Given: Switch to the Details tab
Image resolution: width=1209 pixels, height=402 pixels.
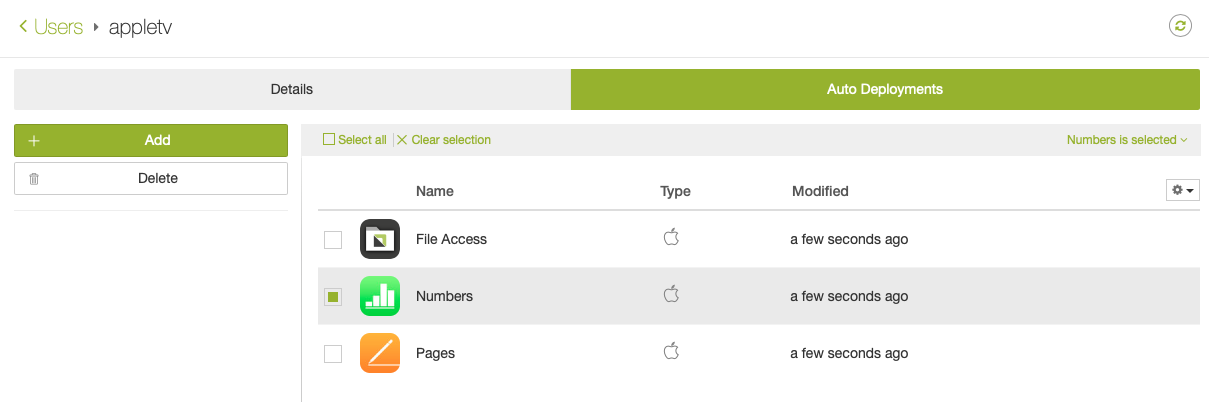Looking at the screenshot, I should 292,89.
